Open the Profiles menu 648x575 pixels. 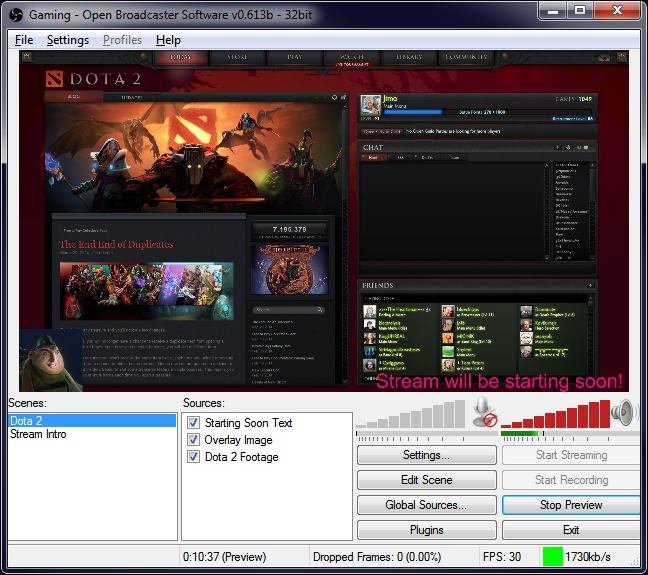coord(122,40)
